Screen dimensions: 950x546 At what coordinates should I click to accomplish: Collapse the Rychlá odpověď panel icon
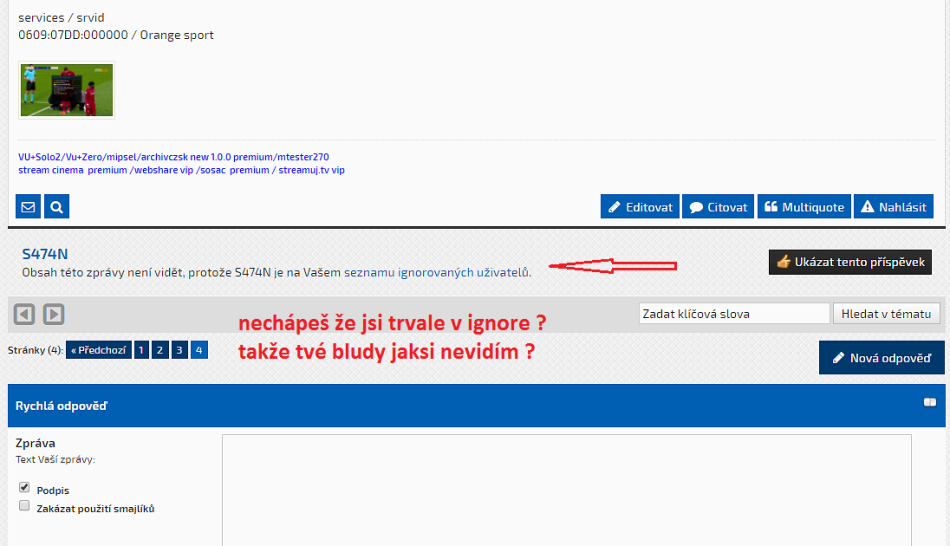[929, 402]
